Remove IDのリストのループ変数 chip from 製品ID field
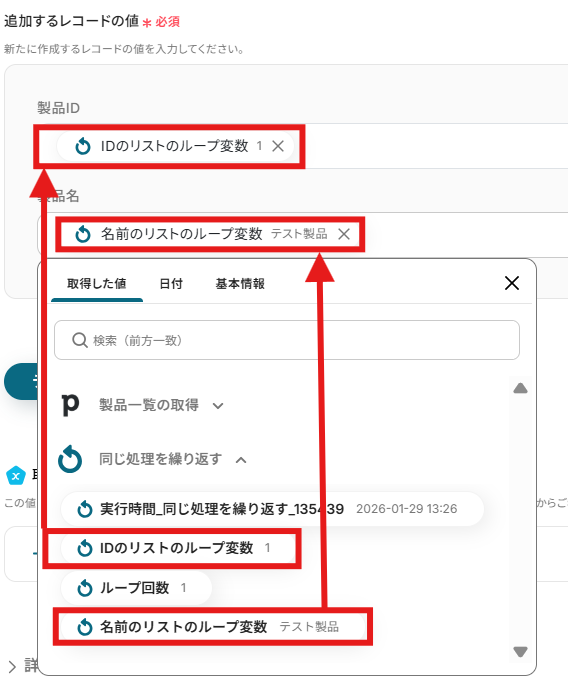This screenshot has height=682, width=568. click(x=278, y=146)
